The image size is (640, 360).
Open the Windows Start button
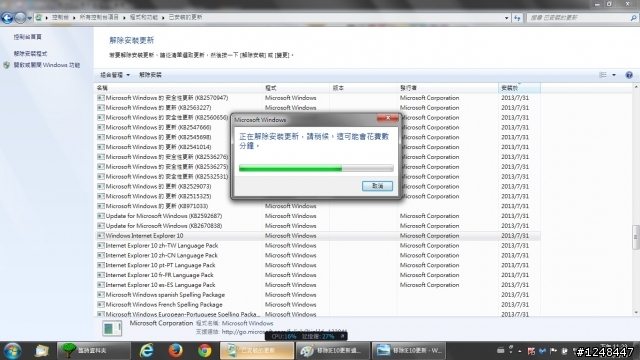click(x=13, y=351)
